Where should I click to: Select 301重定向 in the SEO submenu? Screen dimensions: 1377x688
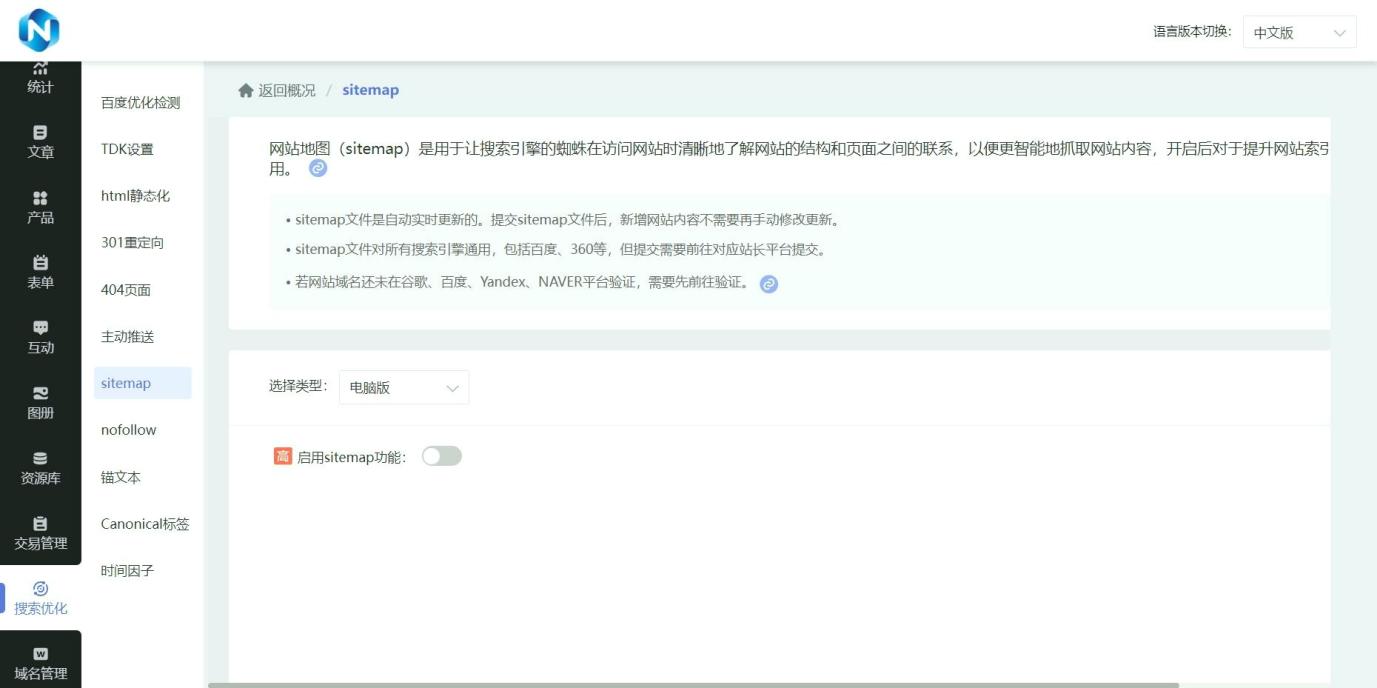coord(132,243)
